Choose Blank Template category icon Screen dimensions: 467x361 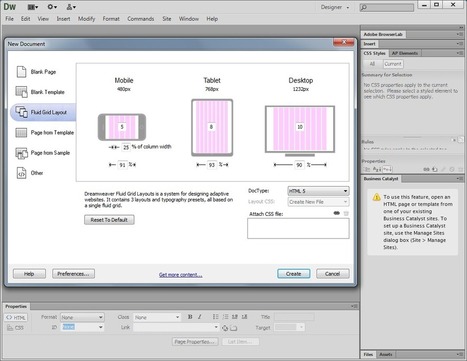coord(21,92)
